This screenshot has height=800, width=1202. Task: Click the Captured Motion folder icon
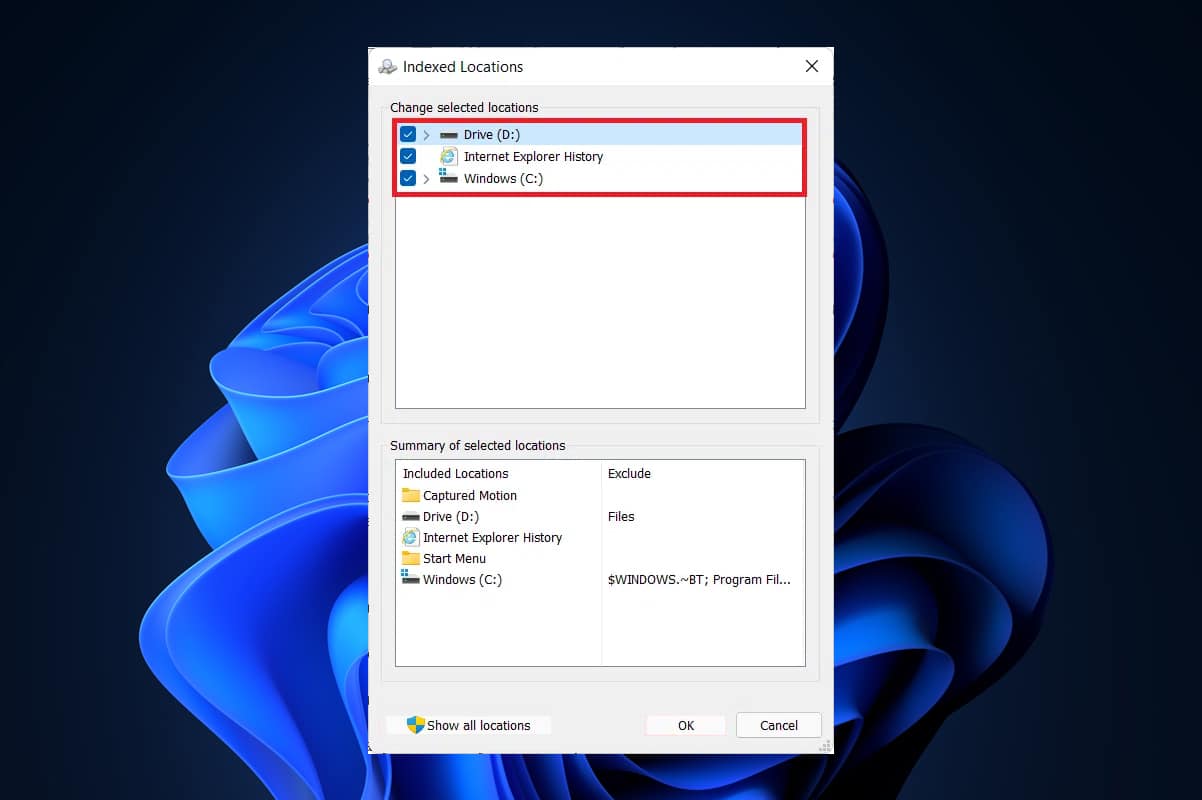tap(412, 495)
